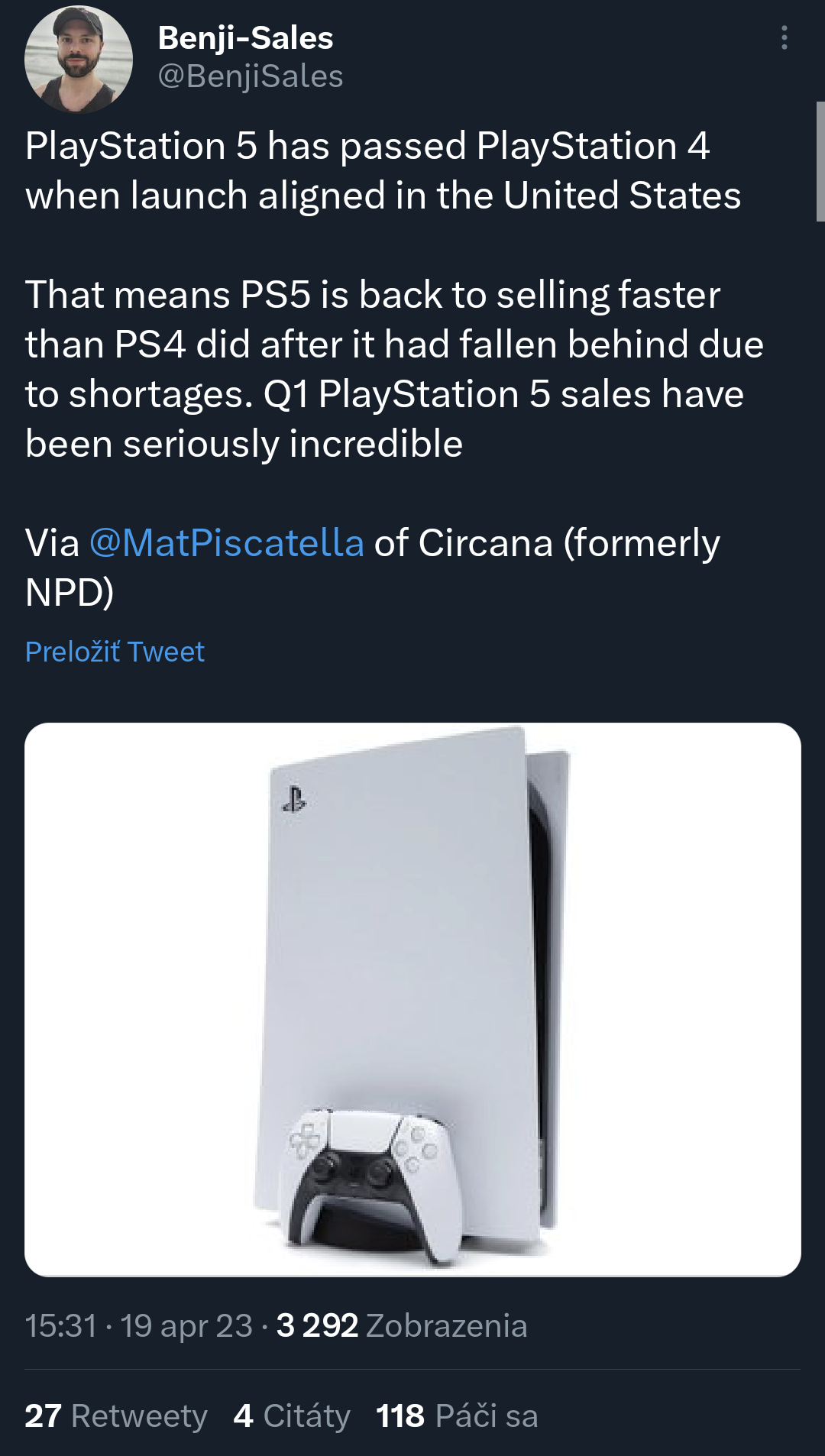825x1456 pixels.
Task: Click Preložiť Tweet to translate
Action: [115, 652]
